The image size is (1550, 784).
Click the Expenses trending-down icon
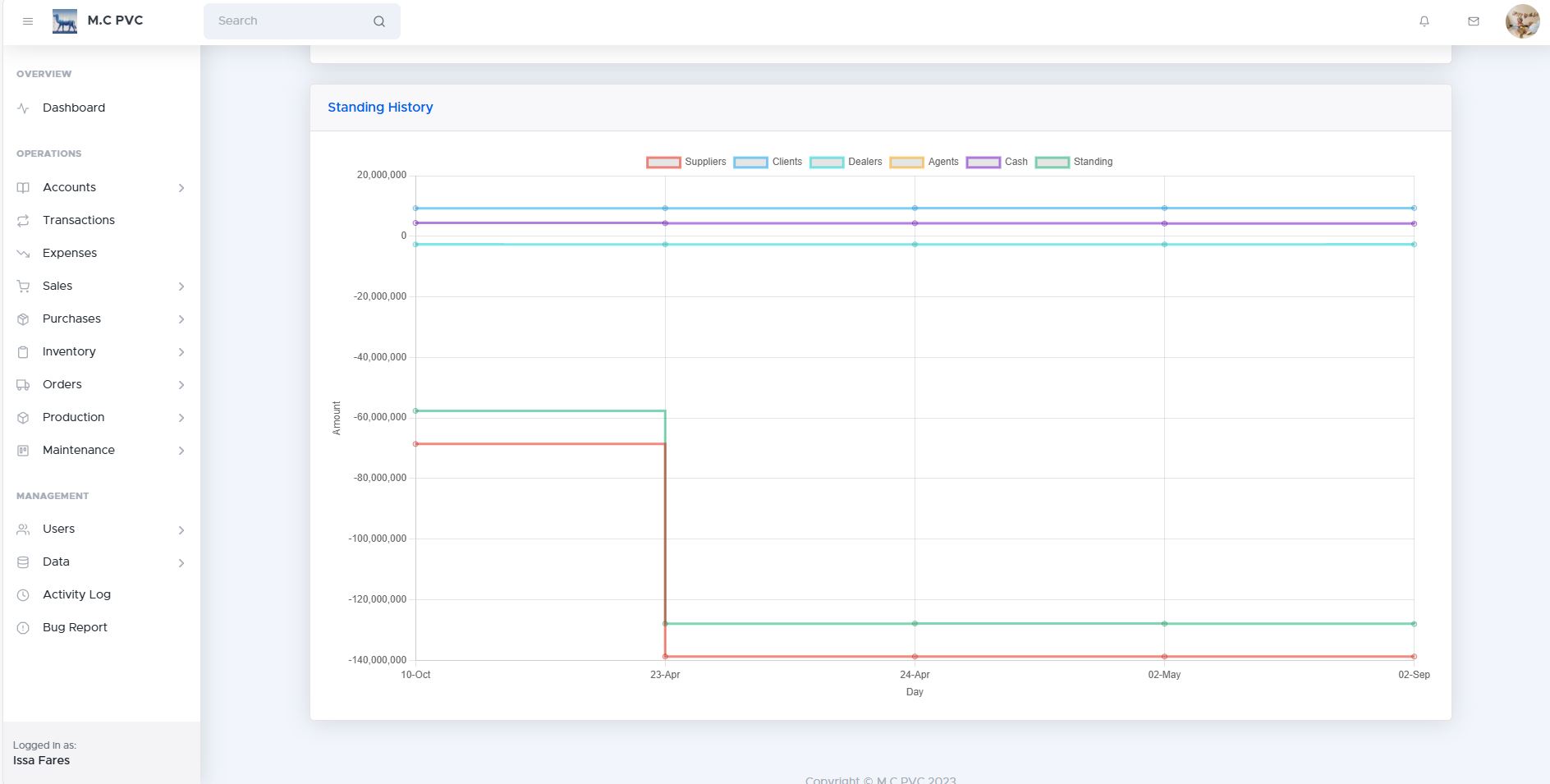click(x=23, y=254)
